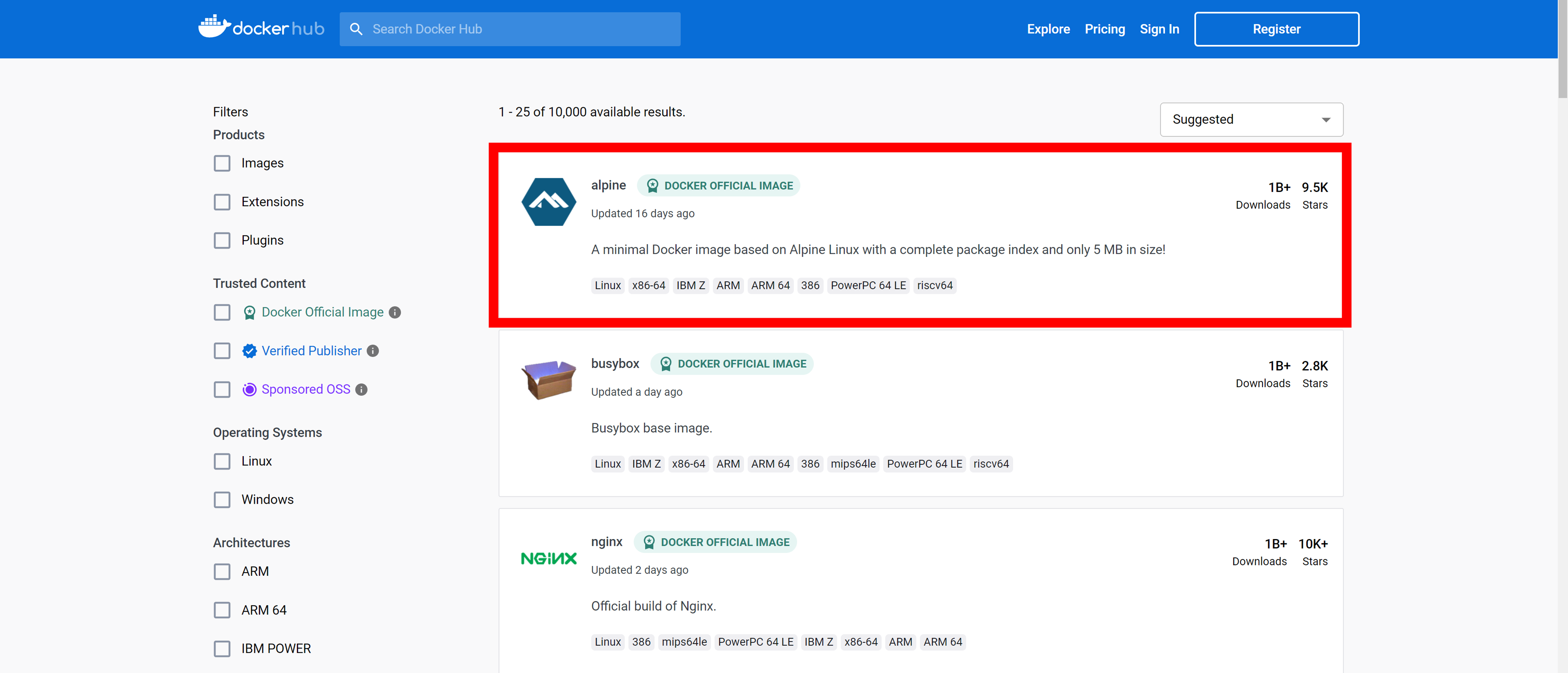Filter by Windows operating system

[222, 499]
